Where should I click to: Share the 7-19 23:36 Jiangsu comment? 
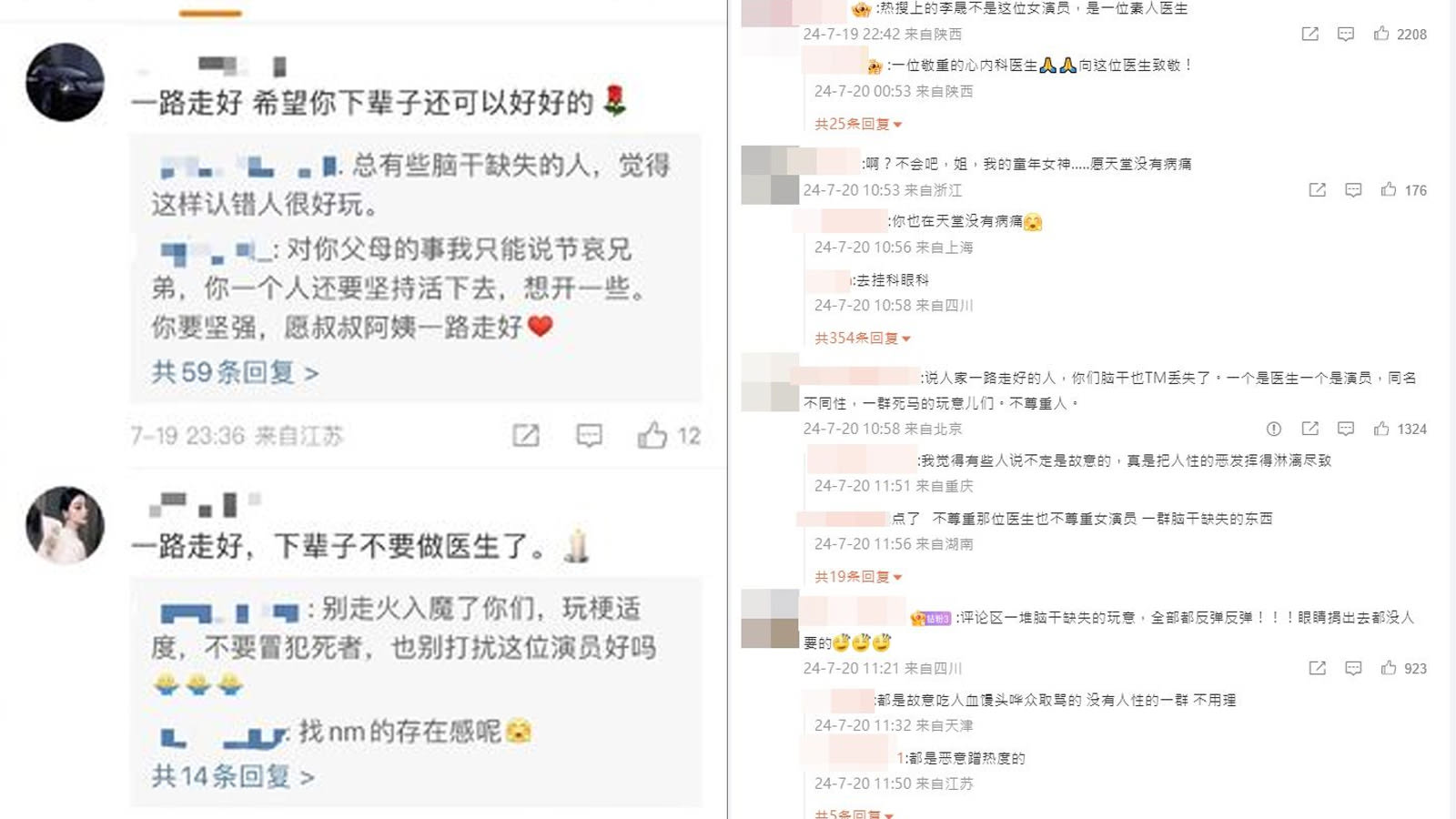coord(525,435)
